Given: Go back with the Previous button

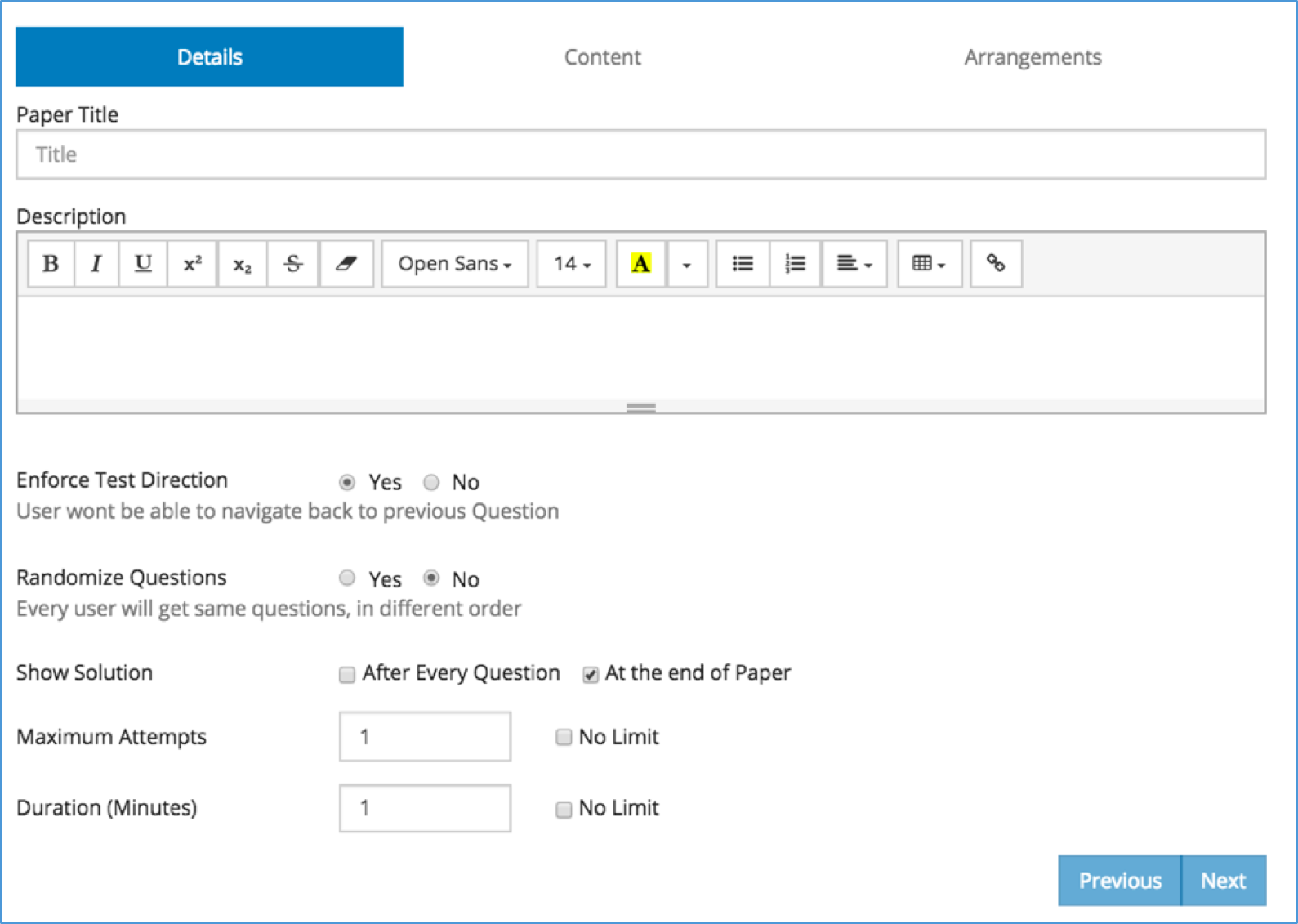Looking at the screenshot, I should point(1120,881).
